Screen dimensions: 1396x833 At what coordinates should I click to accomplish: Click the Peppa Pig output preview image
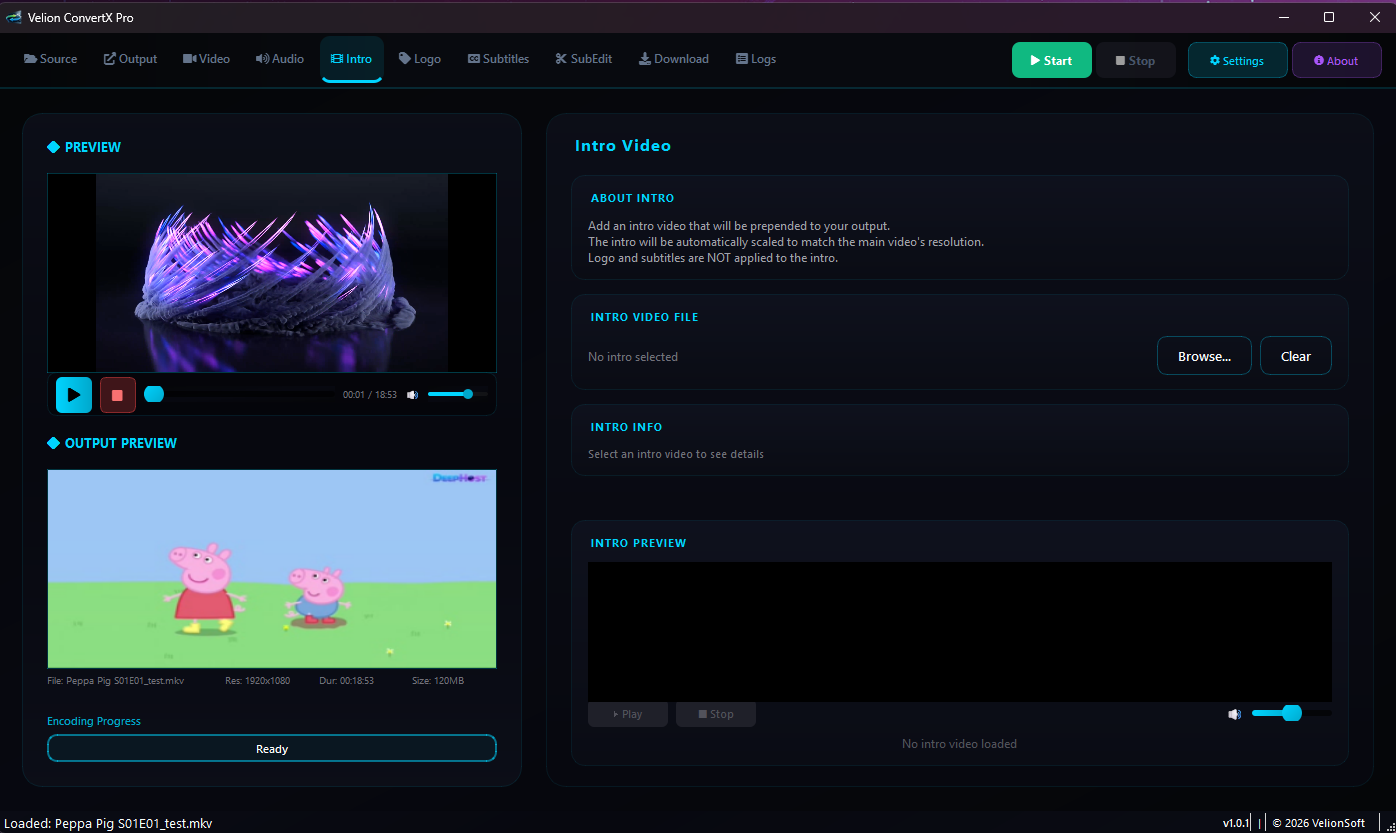pyautogui.click(x=272, y=568)
